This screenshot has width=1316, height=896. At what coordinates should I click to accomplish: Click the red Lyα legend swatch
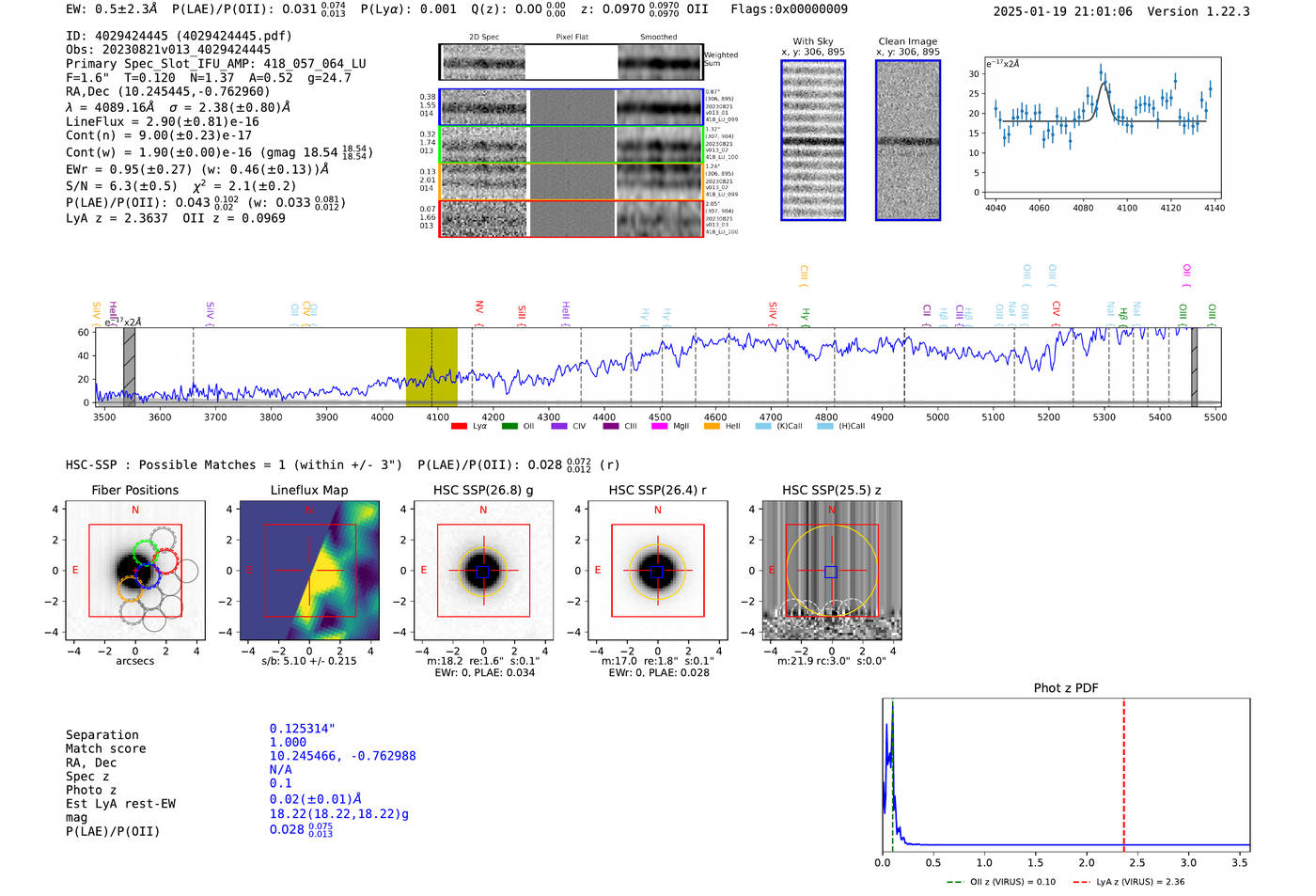pos(459,426)
